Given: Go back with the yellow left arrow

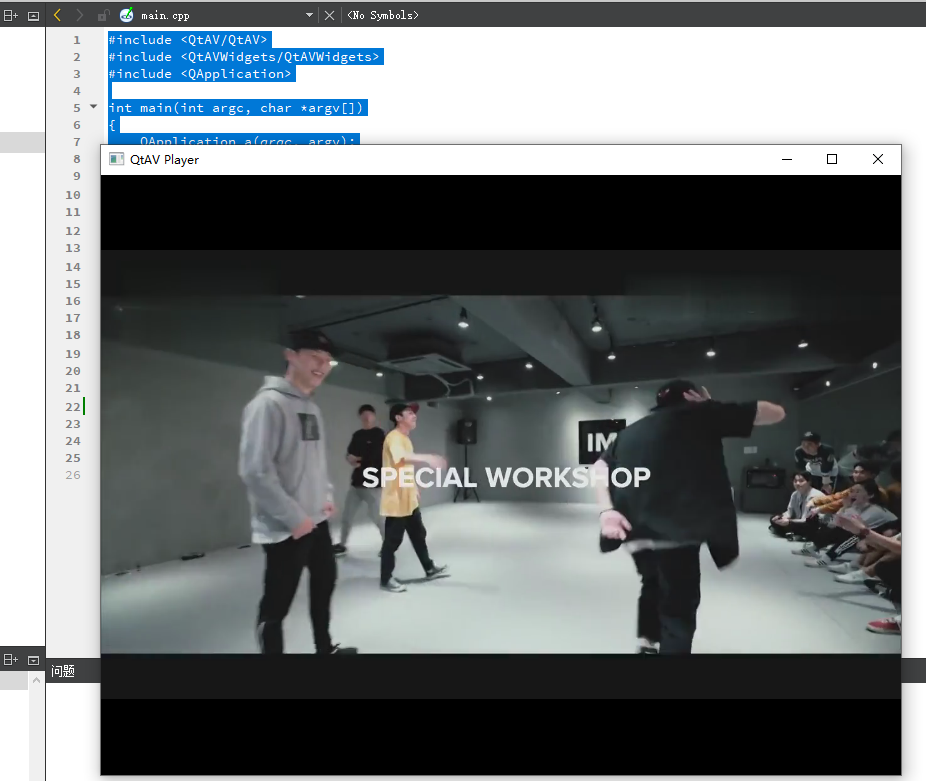Looking at the screenshot, I should (x=57, y=15).
